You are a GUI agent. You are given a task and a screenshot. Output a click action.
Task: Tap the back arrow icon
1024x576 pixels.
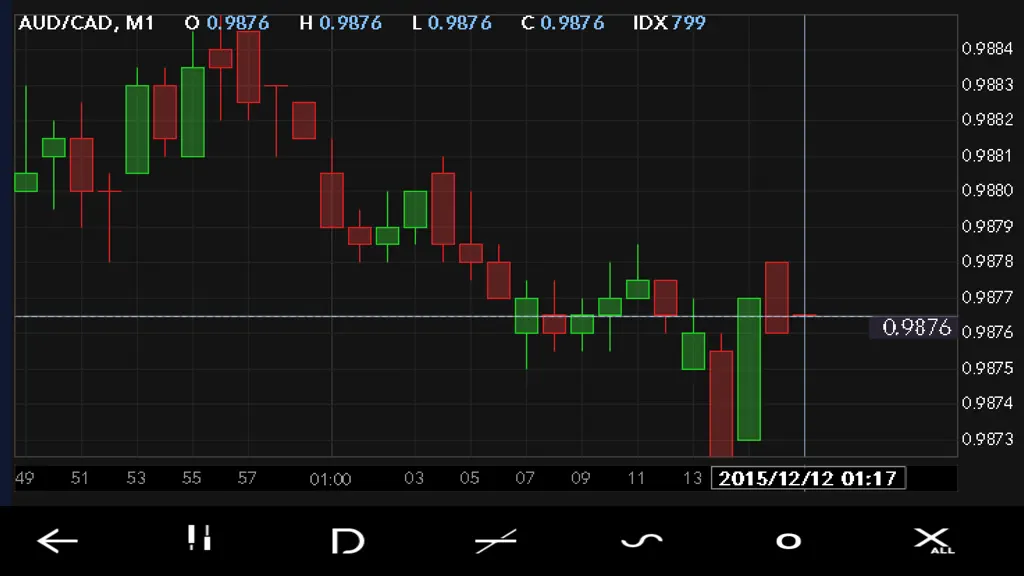tap(57, 541)
